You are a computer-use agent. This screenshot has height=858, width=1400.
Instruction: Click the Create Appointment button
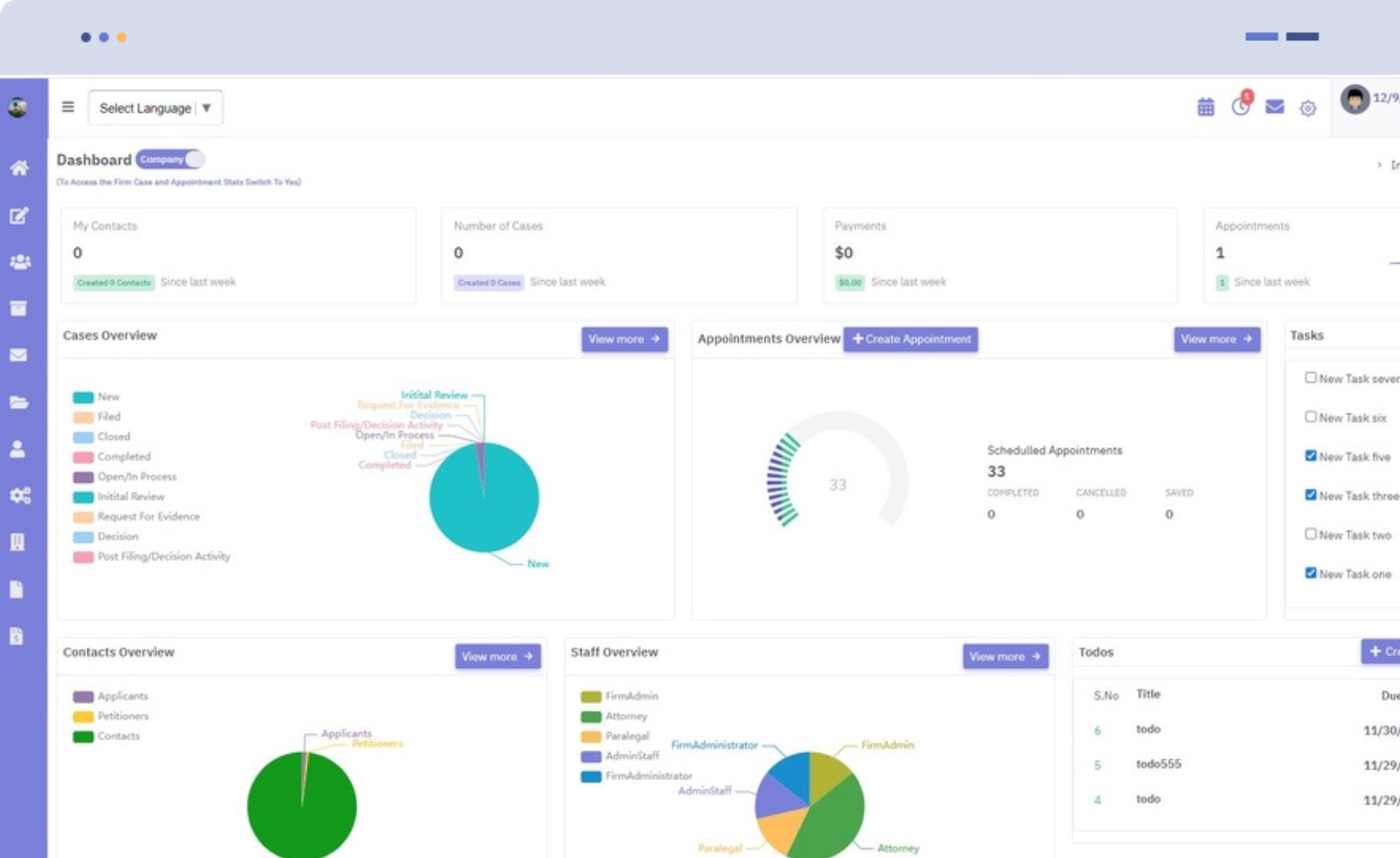pyautogui.click(x=911, y=339)
